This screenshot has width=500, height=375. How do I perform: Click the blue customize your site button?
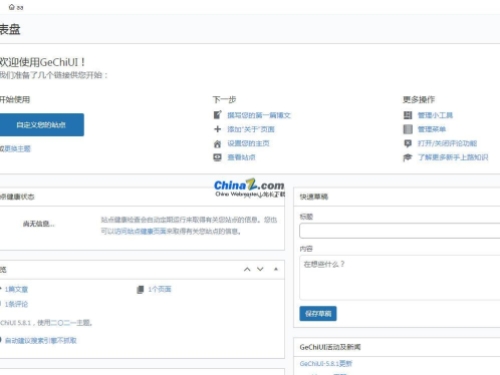click(x=41, y=125)
